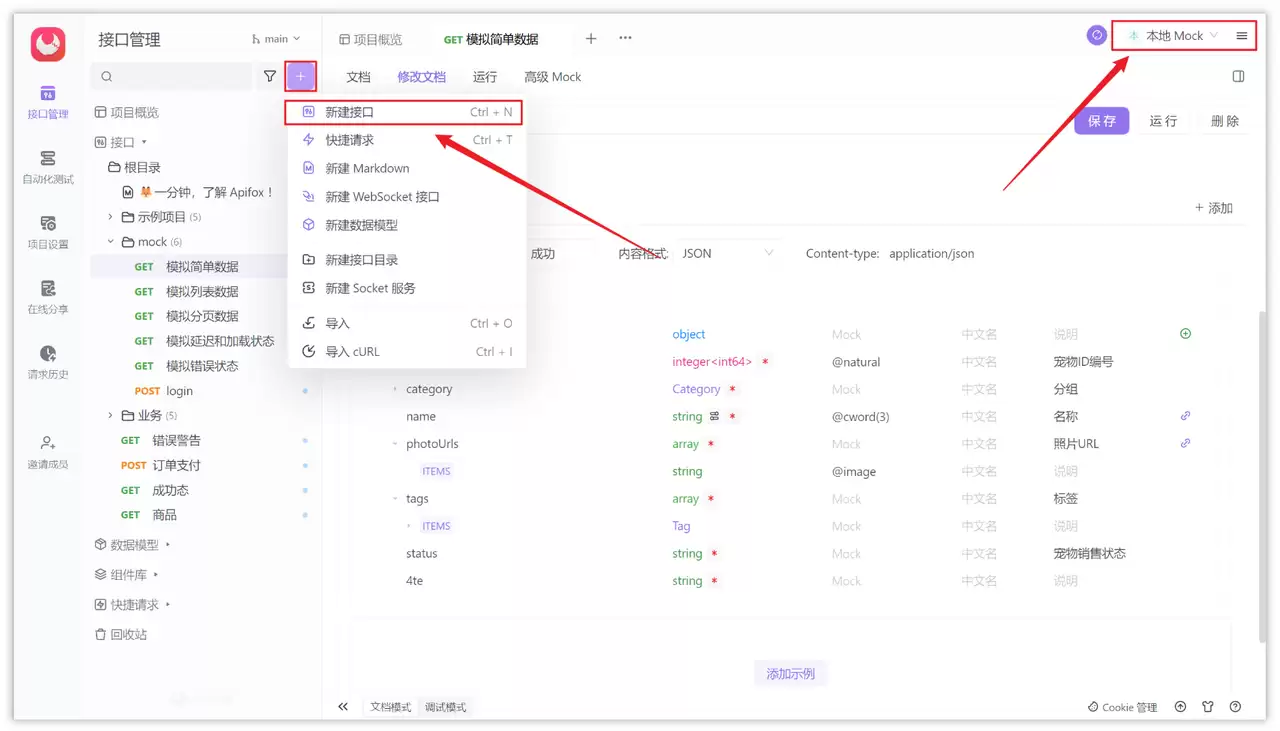
Task: Open 项目设置 sidebar section
Action: coord(48,232)
